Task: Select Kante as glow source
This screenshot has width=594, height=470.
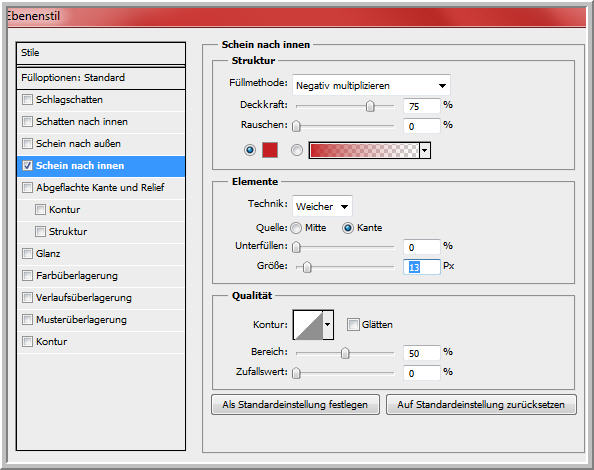Action: coord(348,228)
